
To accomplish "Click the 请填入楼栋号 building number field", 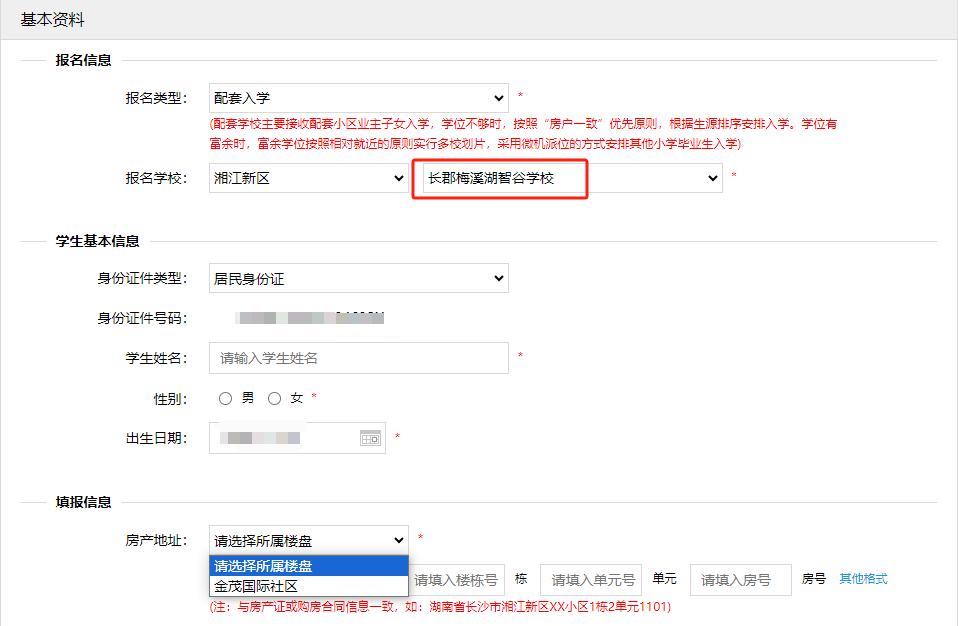I will click(456, 580).
